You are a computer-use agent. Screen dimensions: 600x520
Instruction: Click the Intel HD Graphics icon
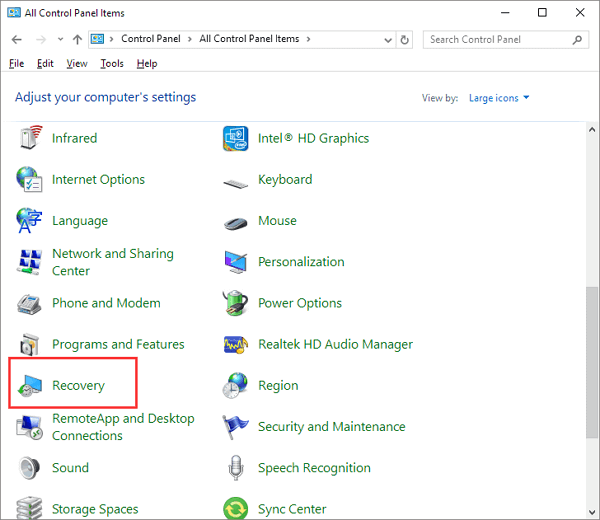(236, 139)
